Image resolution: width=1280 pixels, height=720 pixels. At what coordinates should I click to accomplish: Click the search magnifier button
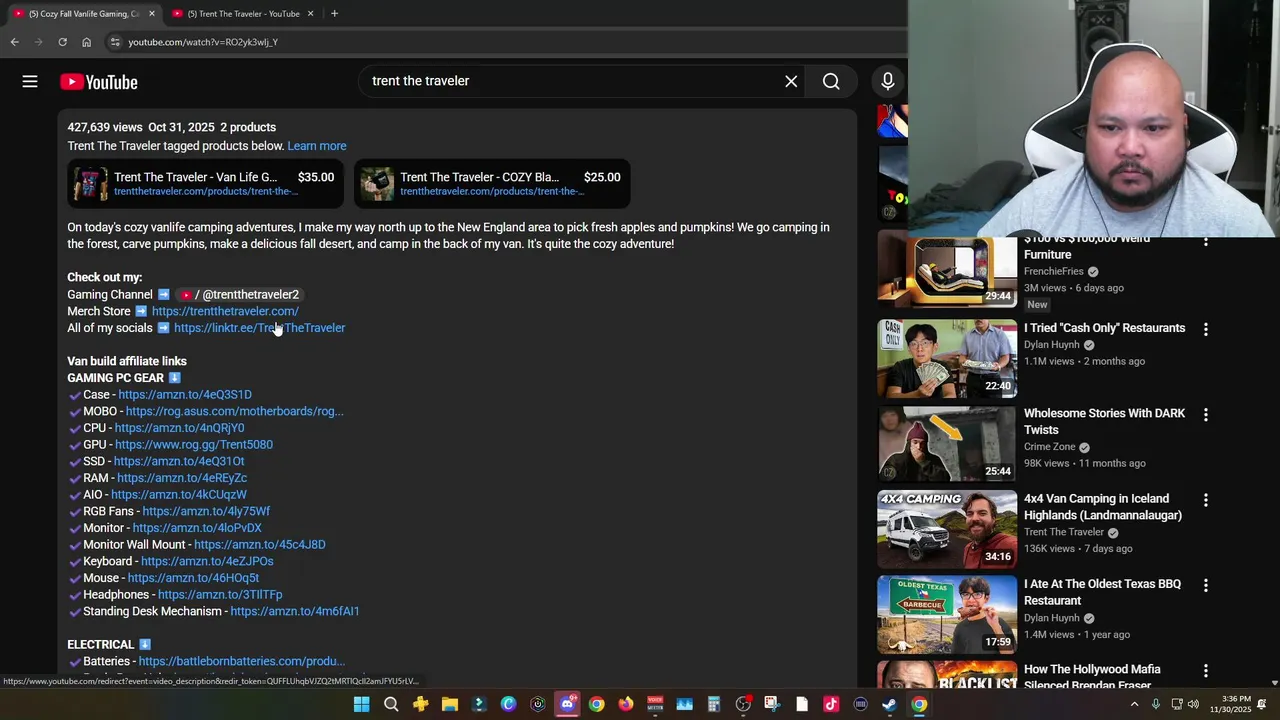(831, 81)
